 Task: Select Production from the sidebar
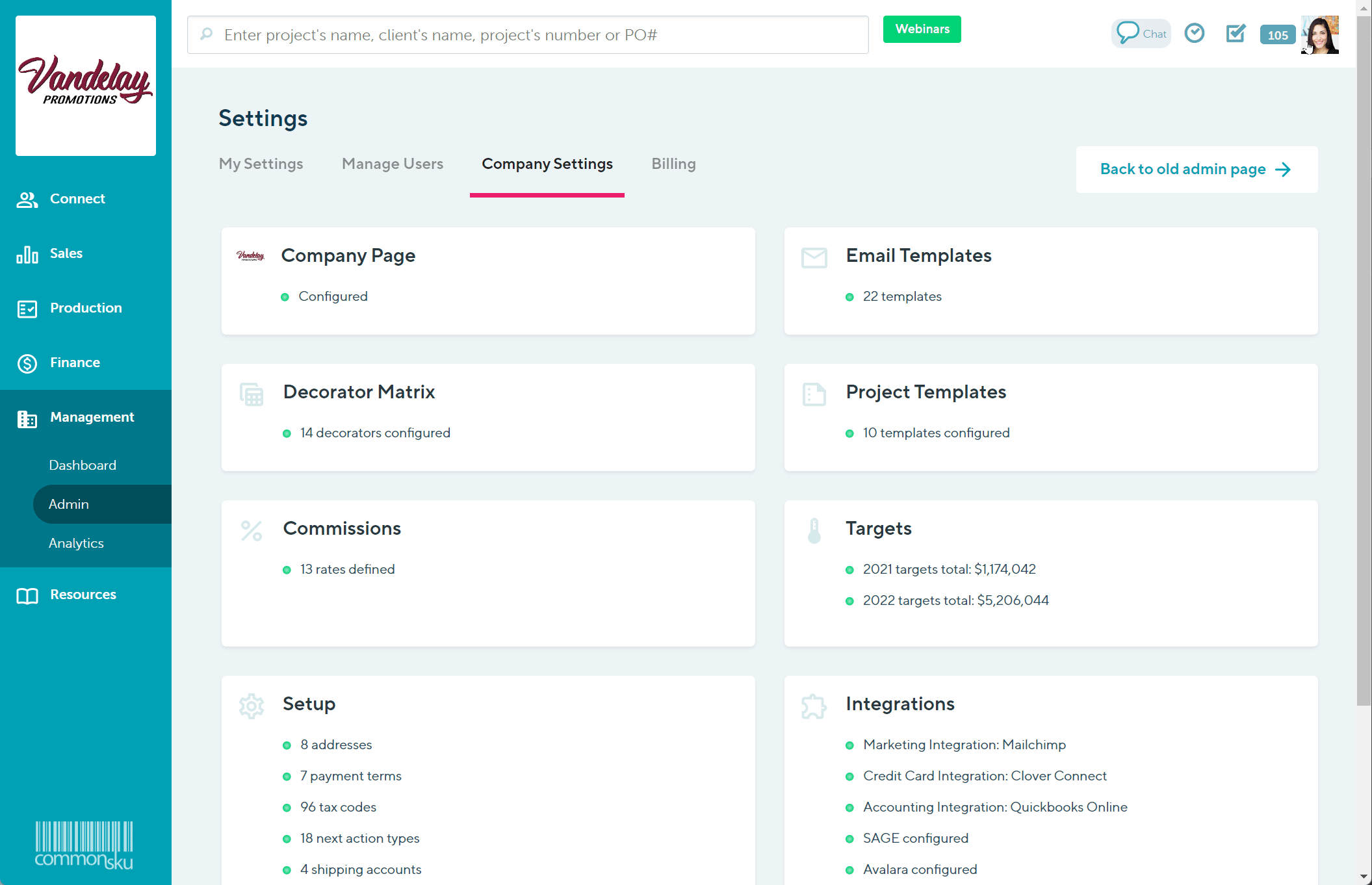point(85,308)
